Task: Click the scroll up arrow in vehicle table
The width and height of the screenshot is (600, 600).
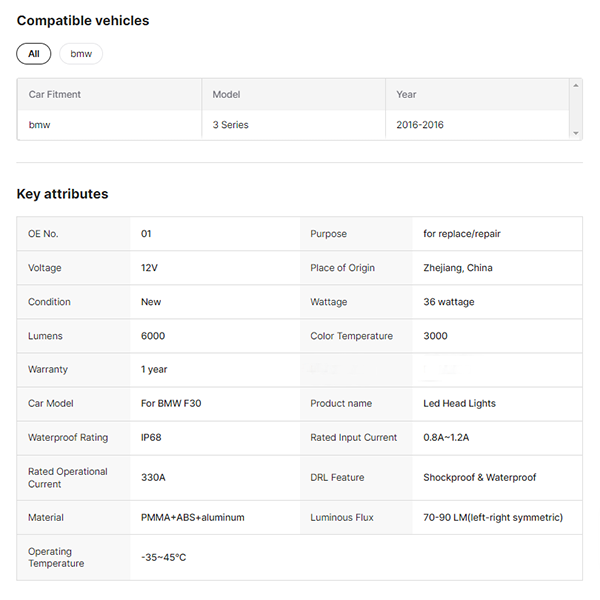Action: [x=575, y=86]
